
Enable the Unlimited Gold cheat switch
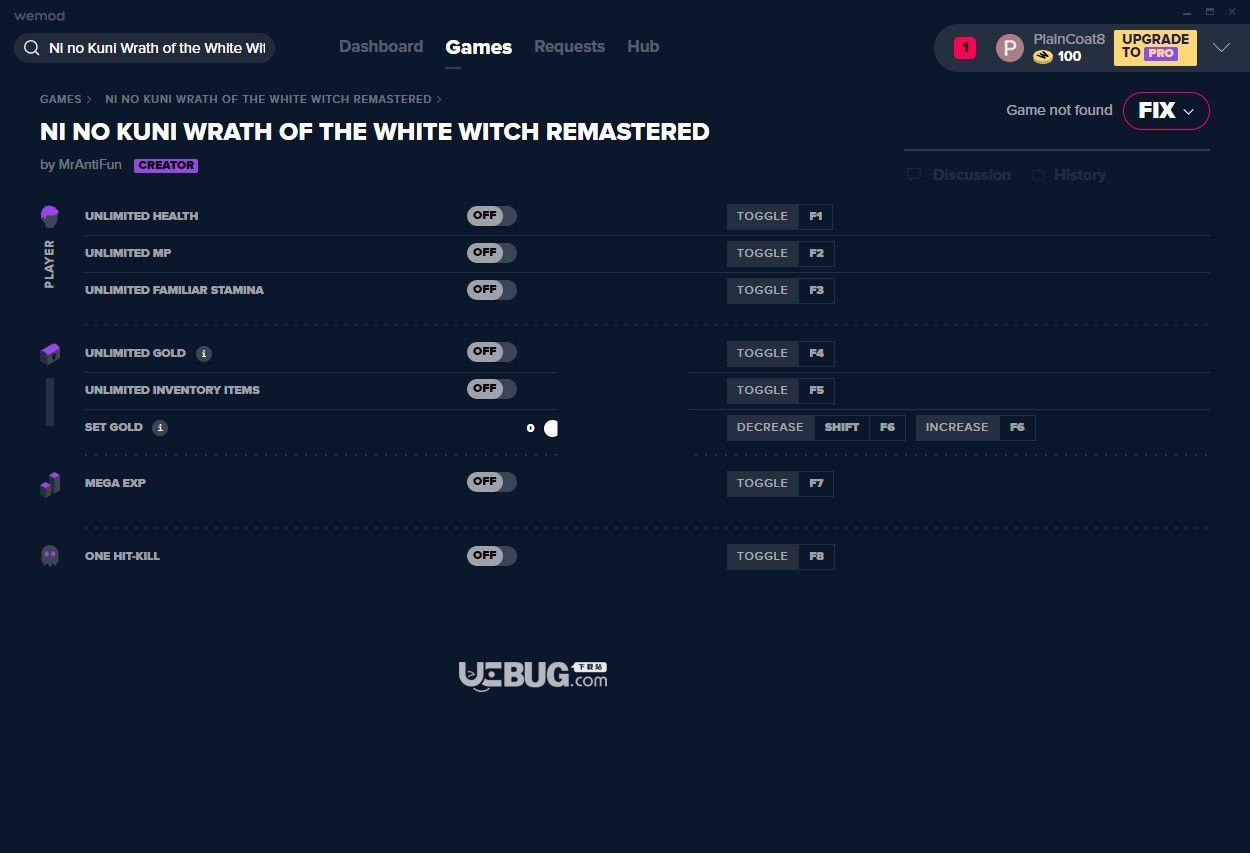pyautogui.click(x=492, y=352)
